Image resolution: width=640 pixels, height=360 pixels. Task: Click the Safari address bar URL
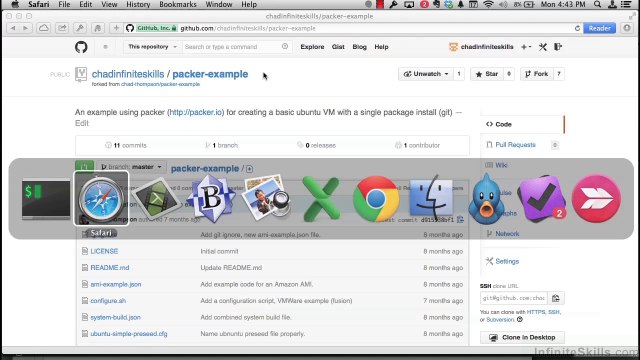pos(248,28)
